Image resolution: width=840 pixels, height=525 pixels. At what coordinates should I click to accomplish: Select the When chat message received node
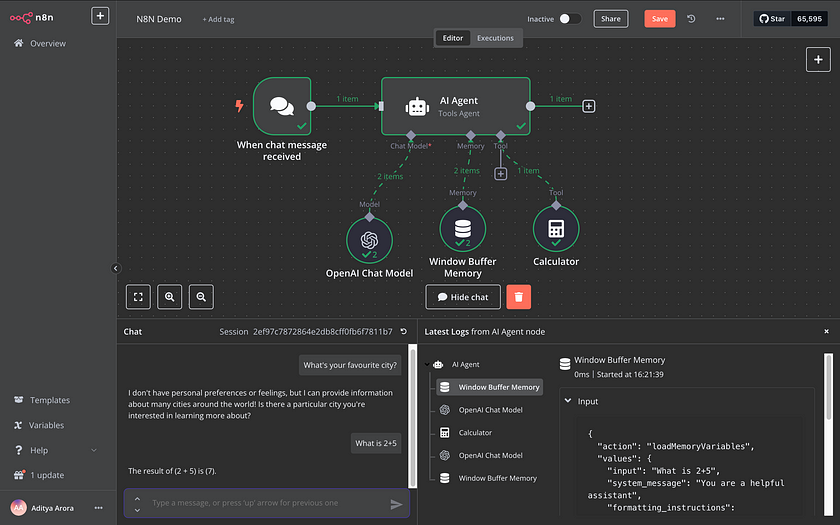click(282, 106)
